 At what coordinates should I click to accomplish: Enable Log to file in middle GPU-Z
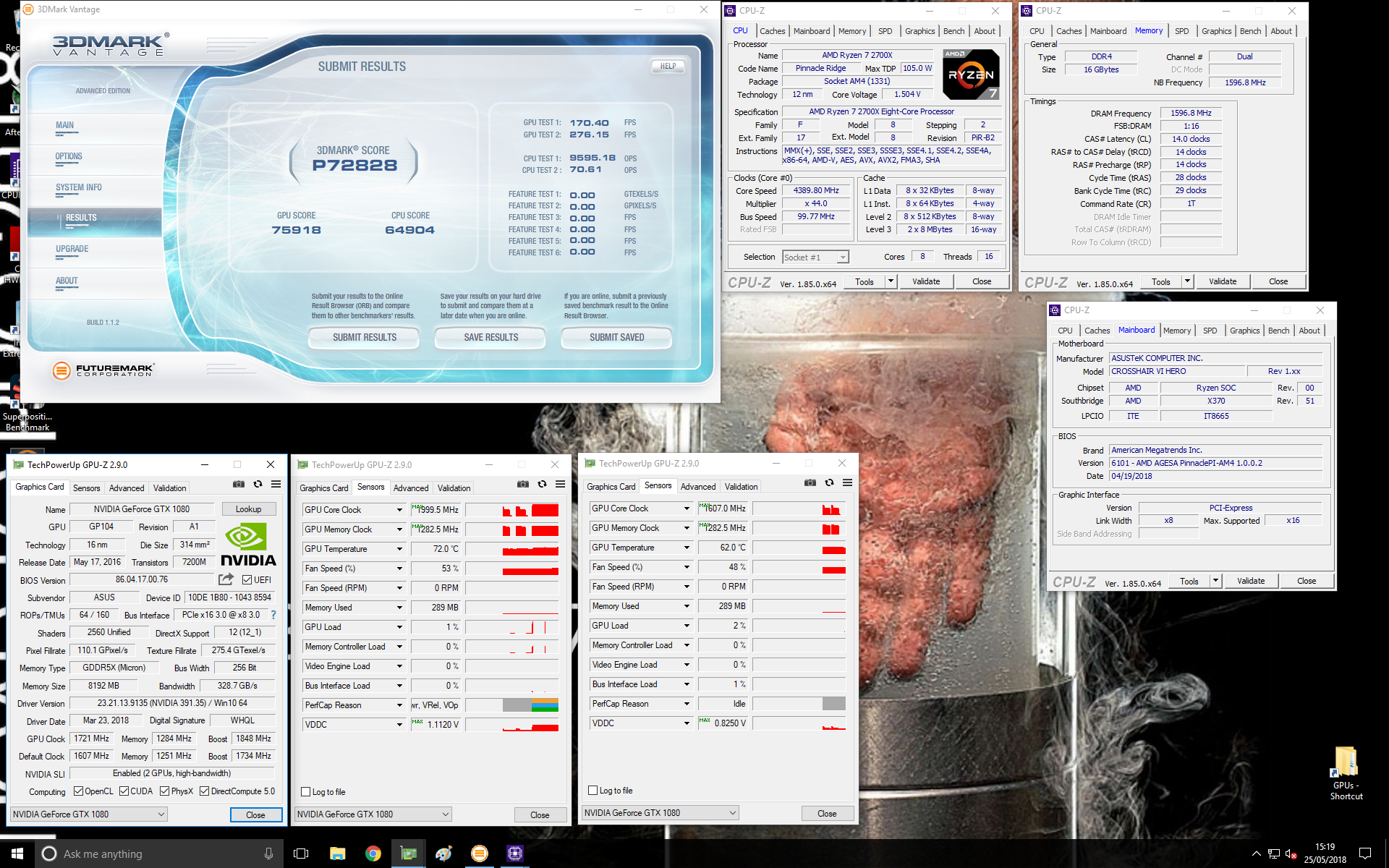tap(306, 792)
